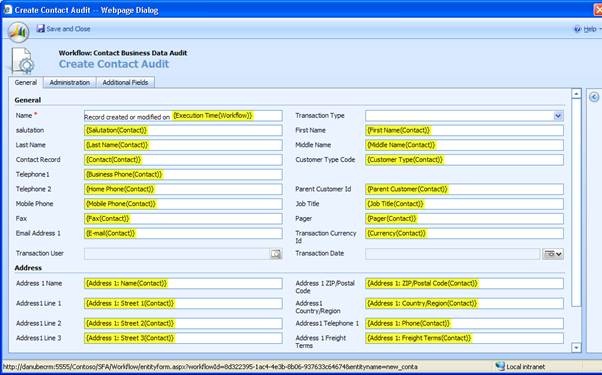This screenshot has width=602, height=375.
Task: Click the form assistant collapse arrow icon
Action: click(x=594, y=97)
